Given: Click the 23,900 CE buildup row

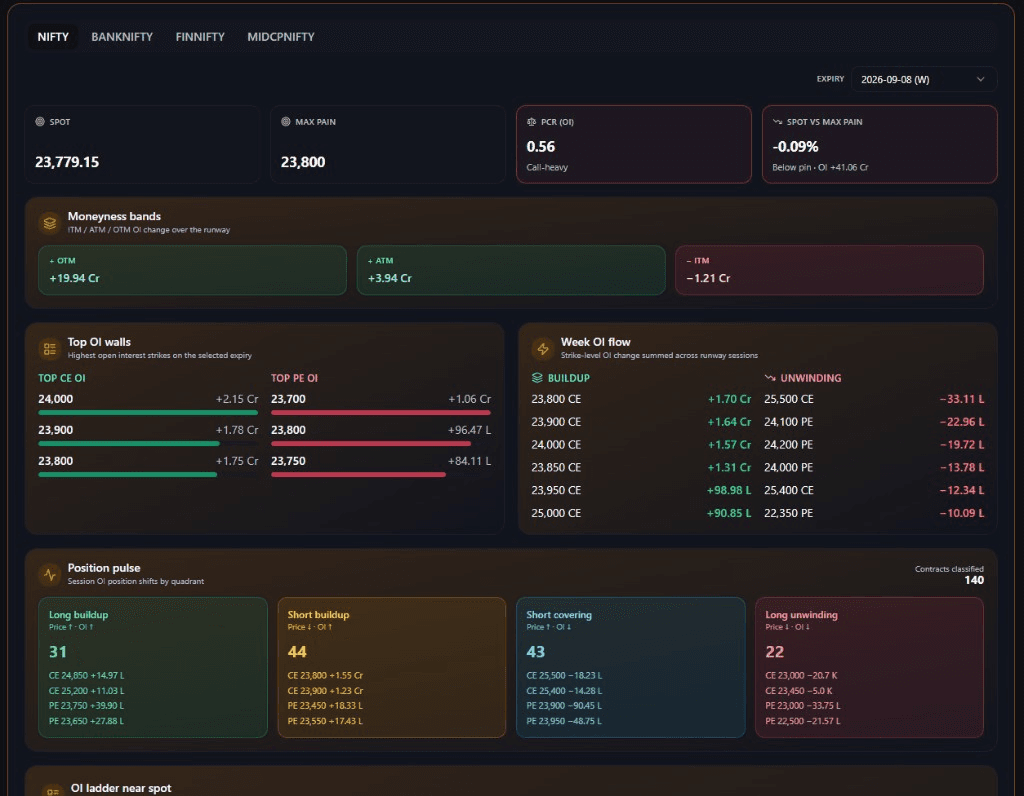Looking at the screenshot, I should (x=641, y=422).
